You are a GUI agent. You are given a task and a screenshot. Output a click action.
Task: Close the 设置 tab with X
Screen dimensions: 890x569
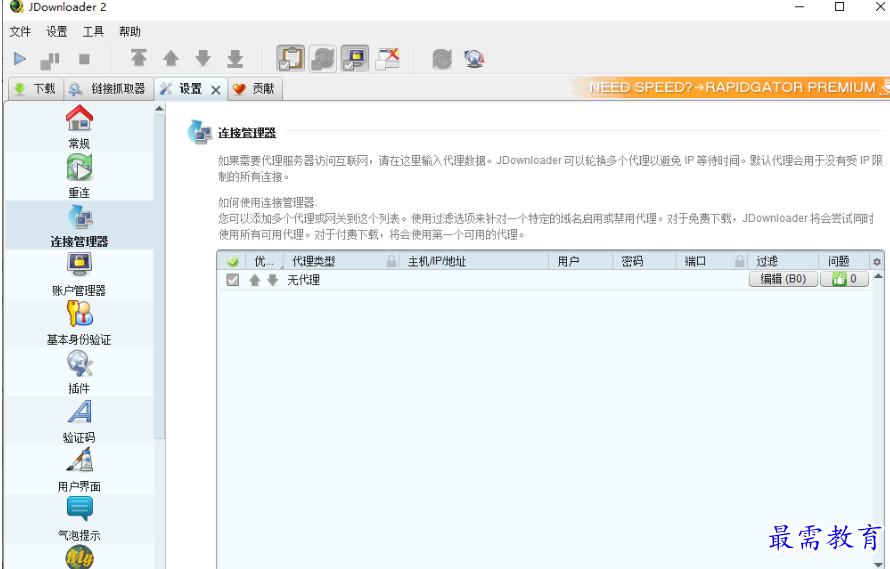click(x=216, y=90)
